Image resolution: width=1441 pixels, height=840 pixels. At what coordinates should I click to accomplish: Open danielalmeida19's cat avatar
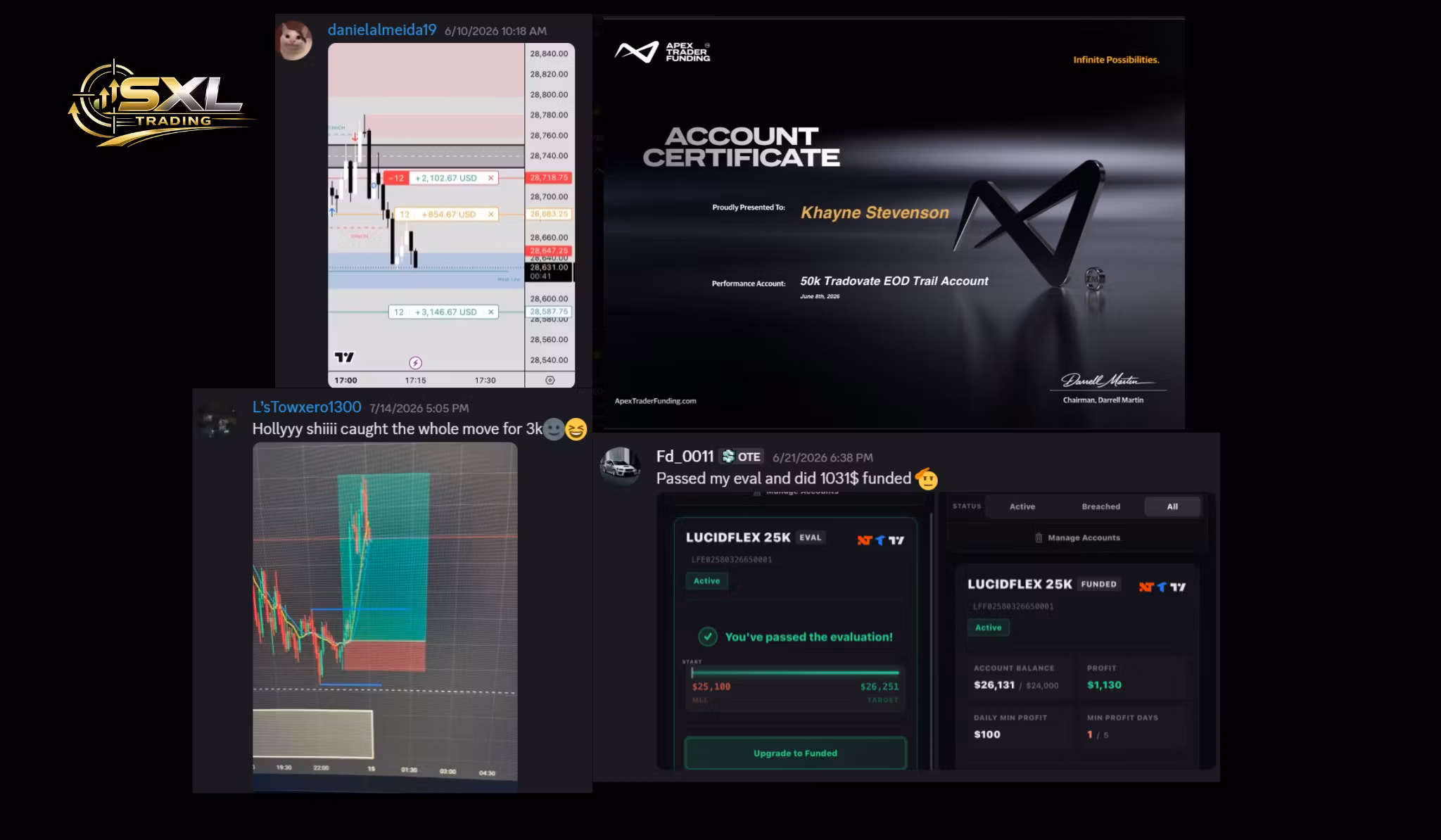(x=295, y=40)
